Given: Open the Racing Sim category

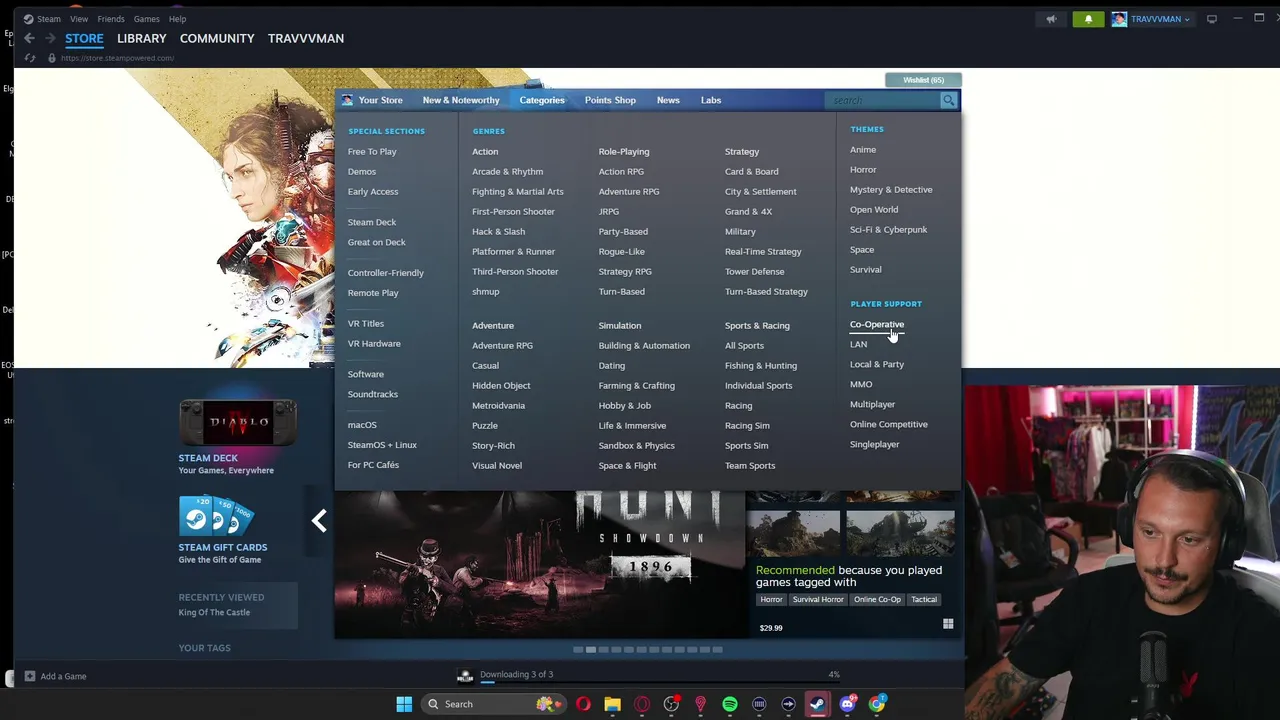Looking at the screenshot, I should (x=747, y=425).
